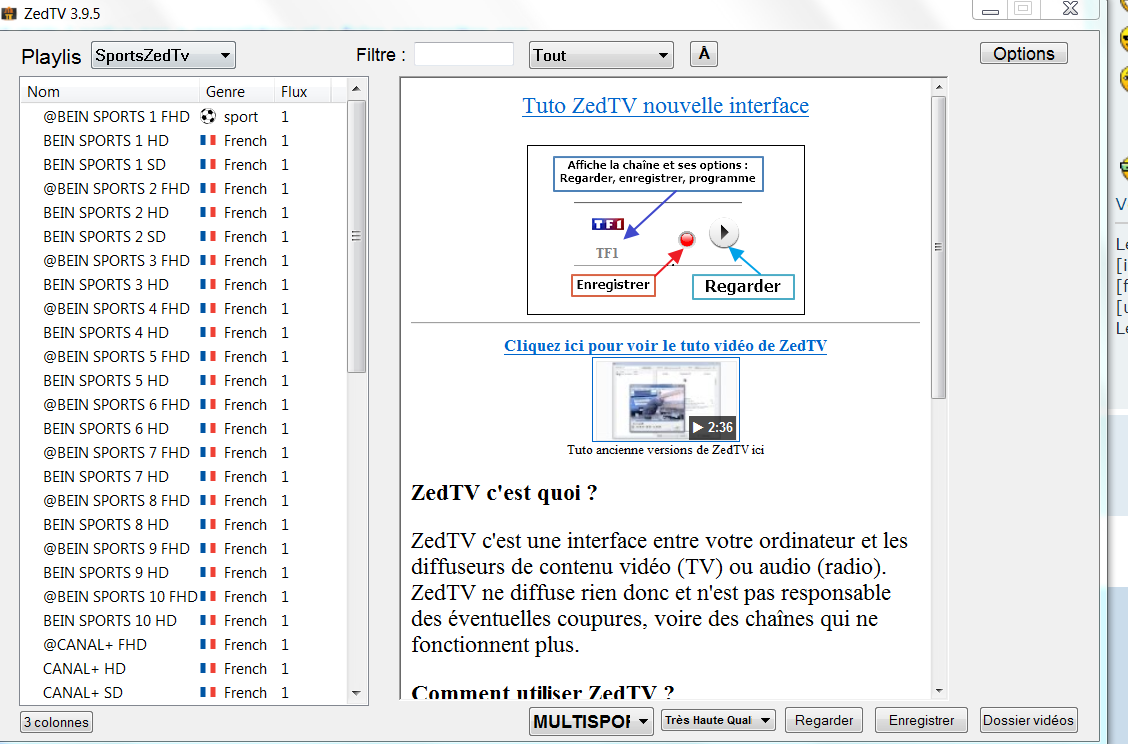
Task: Click the channel list scroll down arrow
Action: (357, 693)
